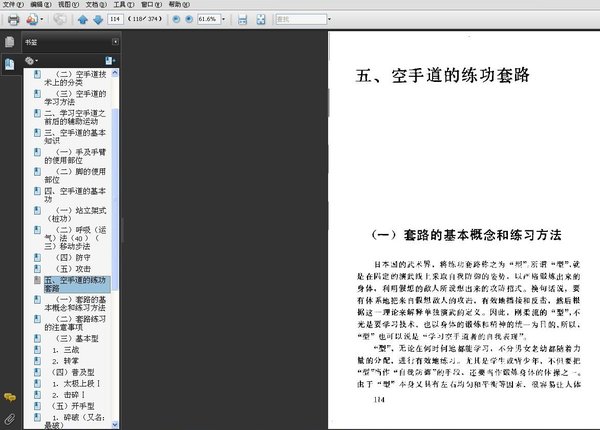Open the 帮助 menu
The image size is (600, 430).
(179, 5)
